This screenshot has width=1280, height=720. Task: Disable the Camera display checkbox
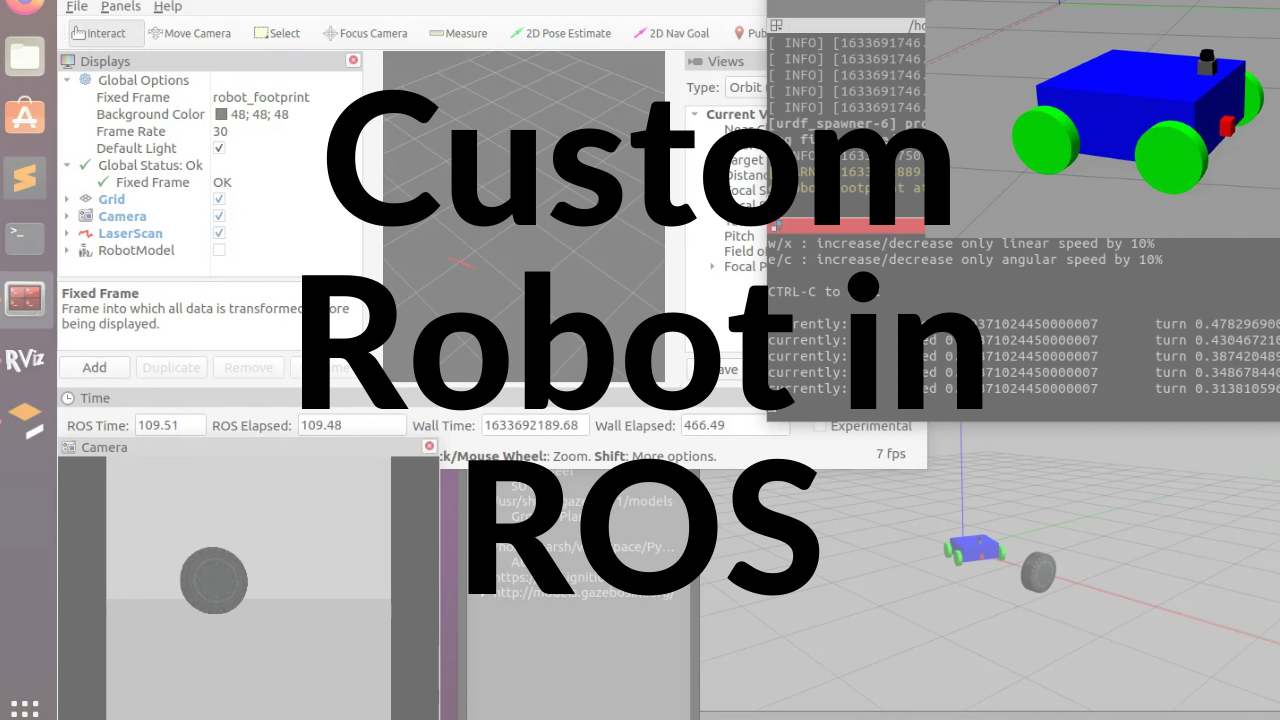[219, 216]
